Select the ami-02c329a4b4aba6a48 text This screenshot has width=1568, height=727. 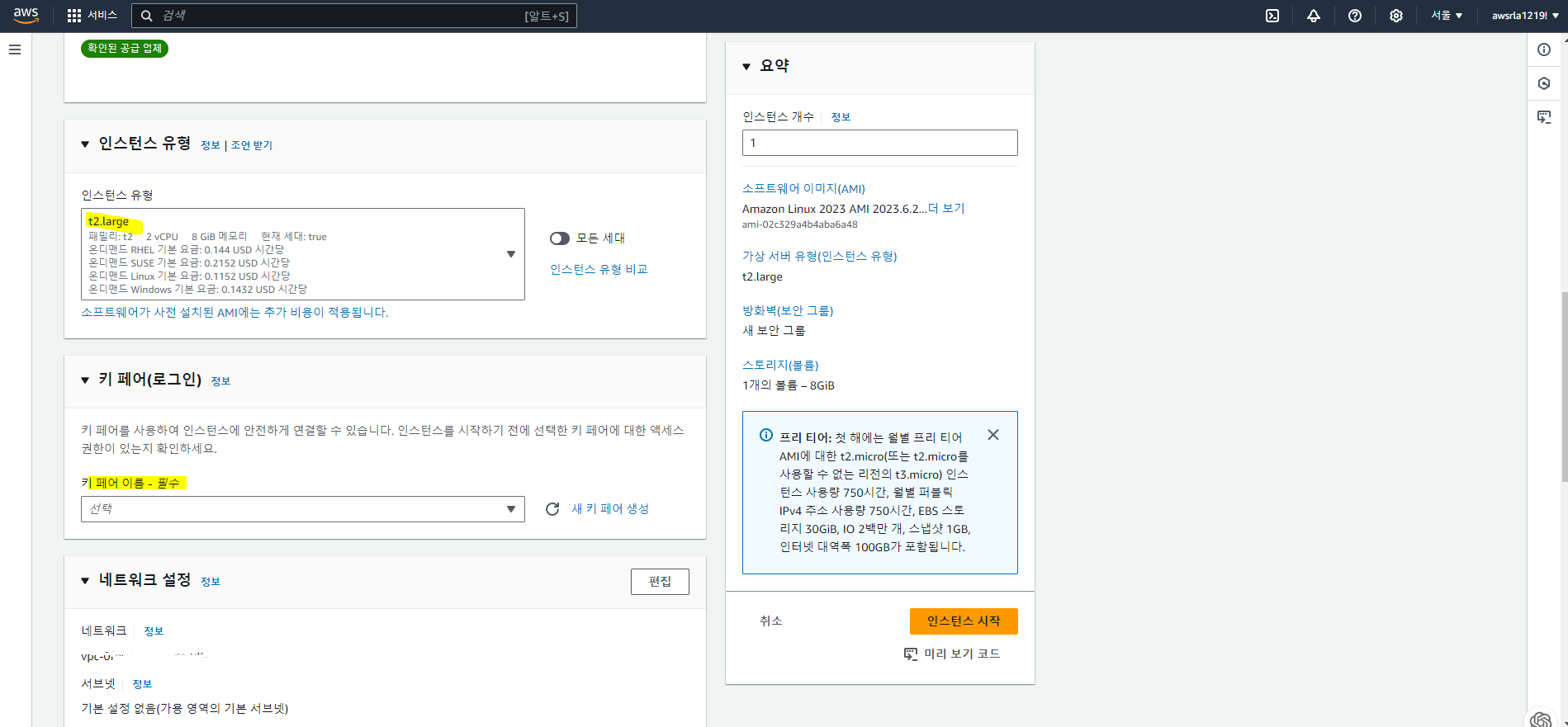point(799,224)
